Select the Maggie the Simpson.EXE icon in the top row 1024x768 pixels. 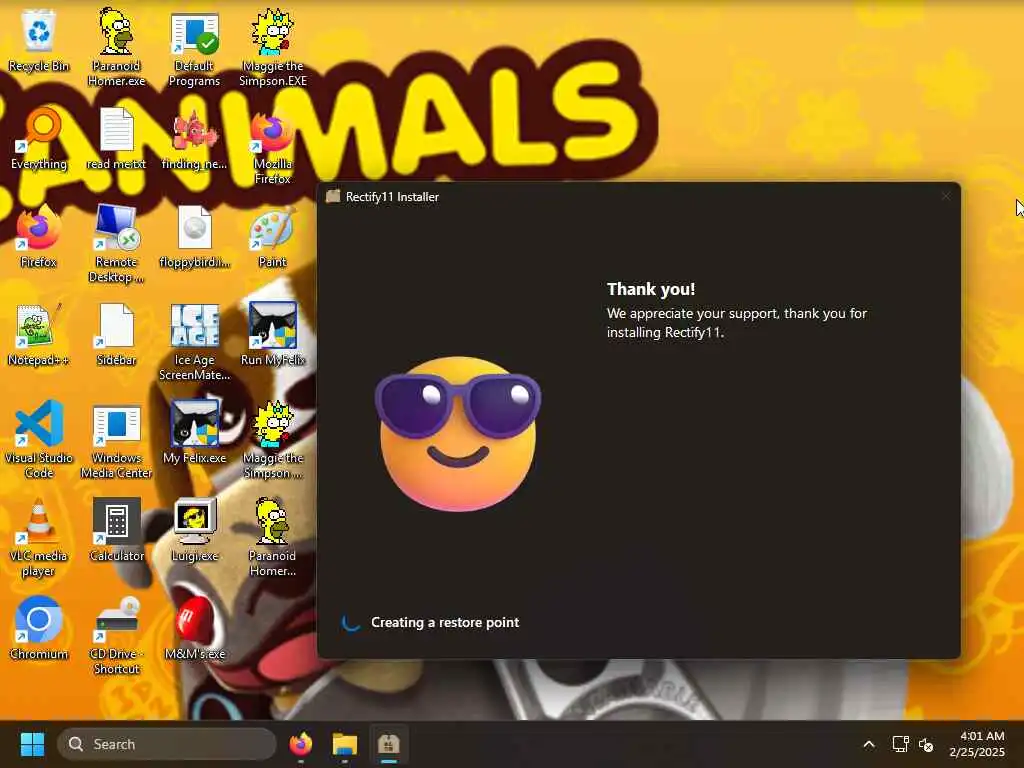[x=273, y=48]
